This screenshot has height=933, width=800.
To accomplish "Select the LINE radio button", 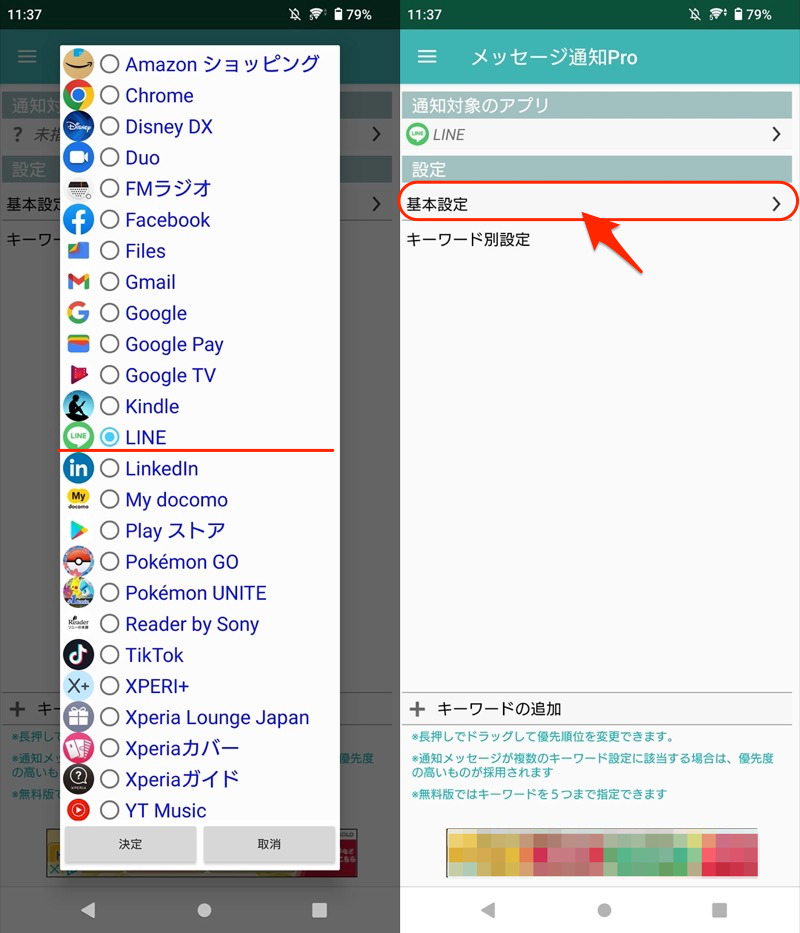I will pos(109,438).
